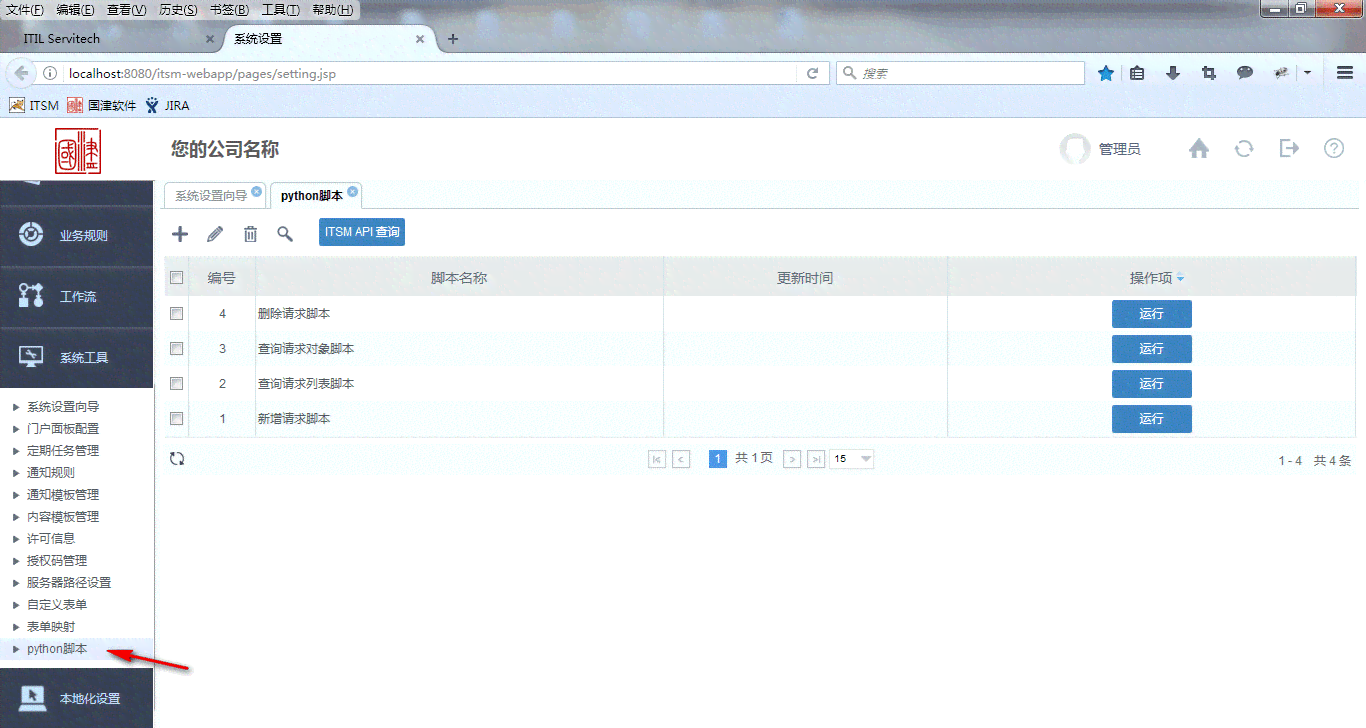This screenshot has width=1366, height=728.
Task: Open 授权码管理 in the sidebar
Action: (x=56, y=560)
